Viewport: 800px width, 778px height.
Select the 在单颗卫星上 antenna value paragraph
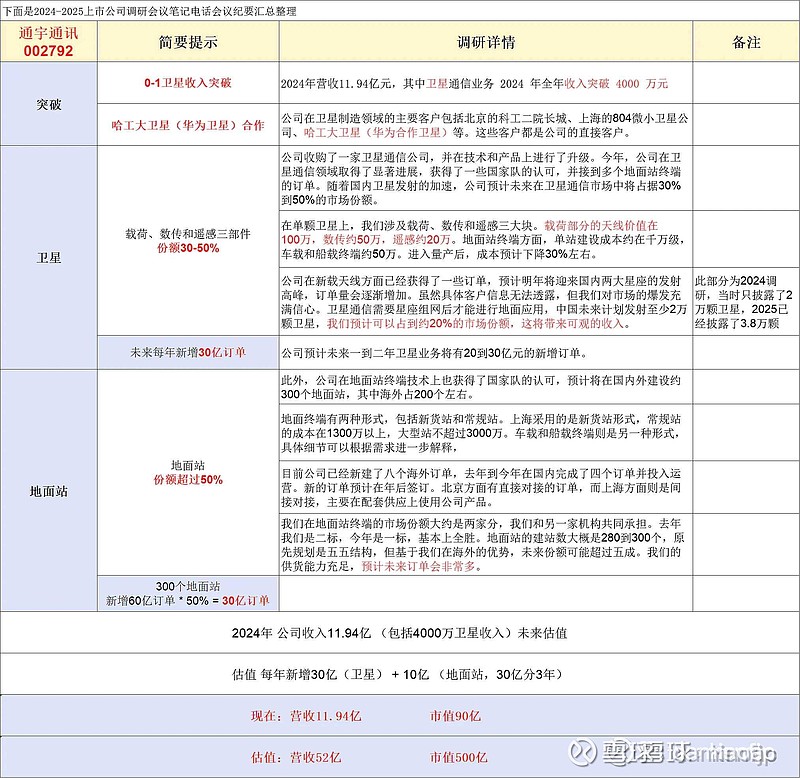click(x=486, y=239)
